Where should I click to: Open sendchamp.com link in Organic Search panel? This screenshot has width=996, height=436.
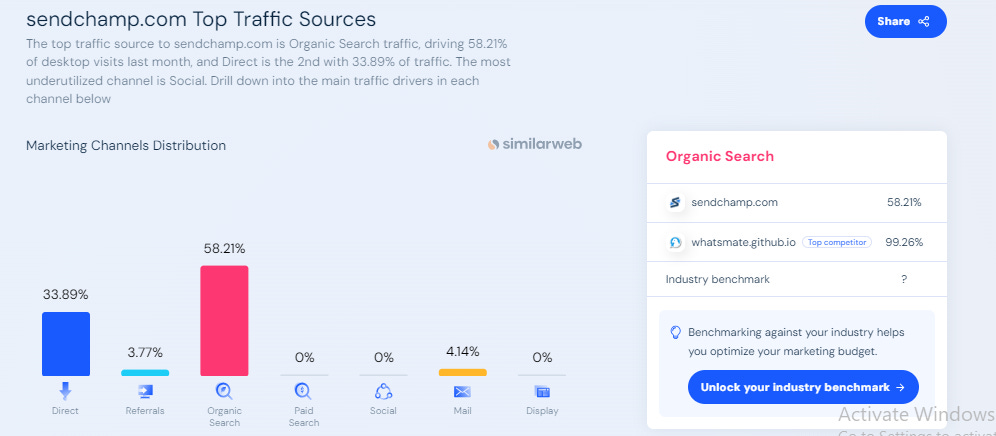734,203
